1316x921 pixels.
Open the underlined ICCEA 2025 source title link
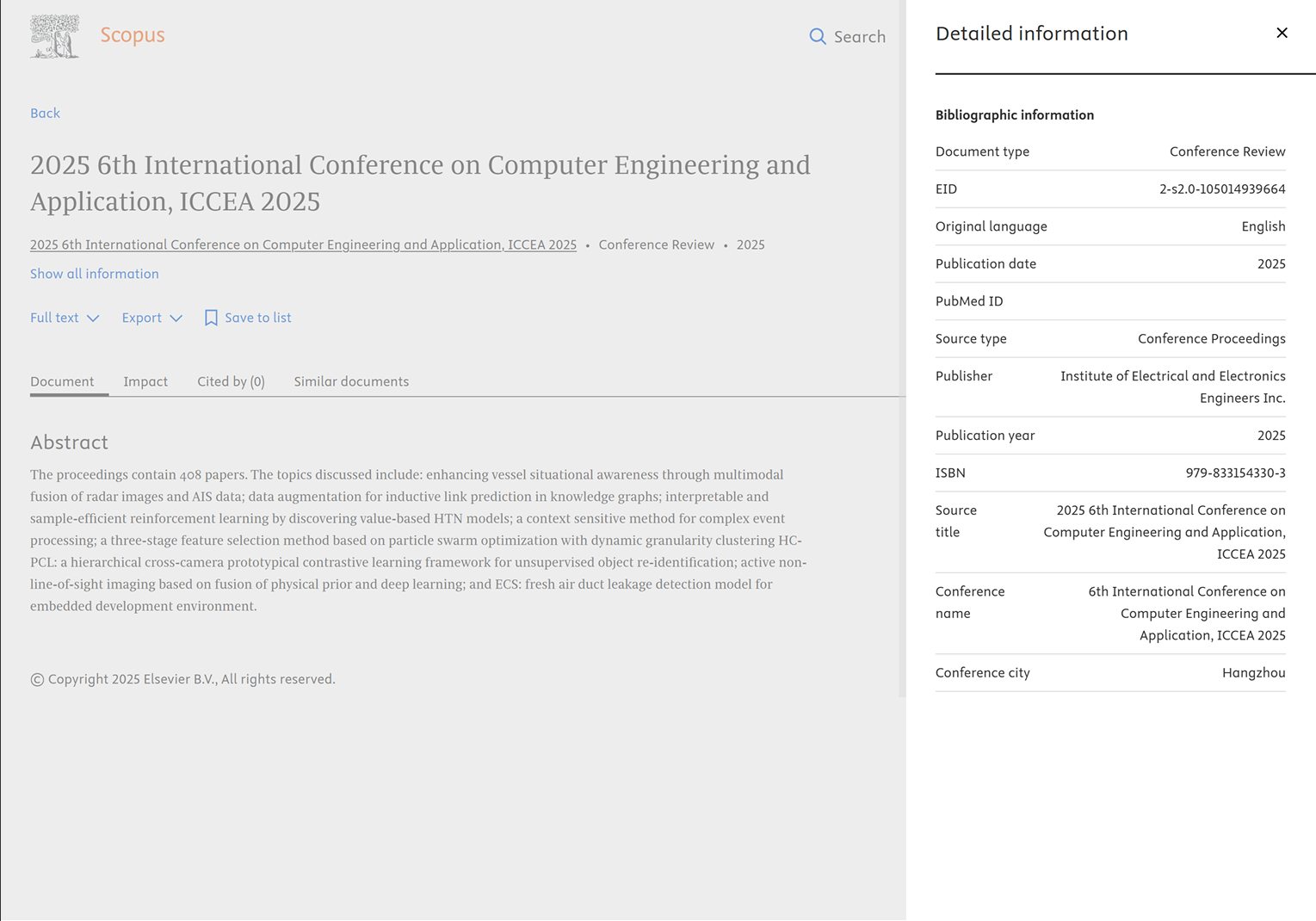coord(303,245)
